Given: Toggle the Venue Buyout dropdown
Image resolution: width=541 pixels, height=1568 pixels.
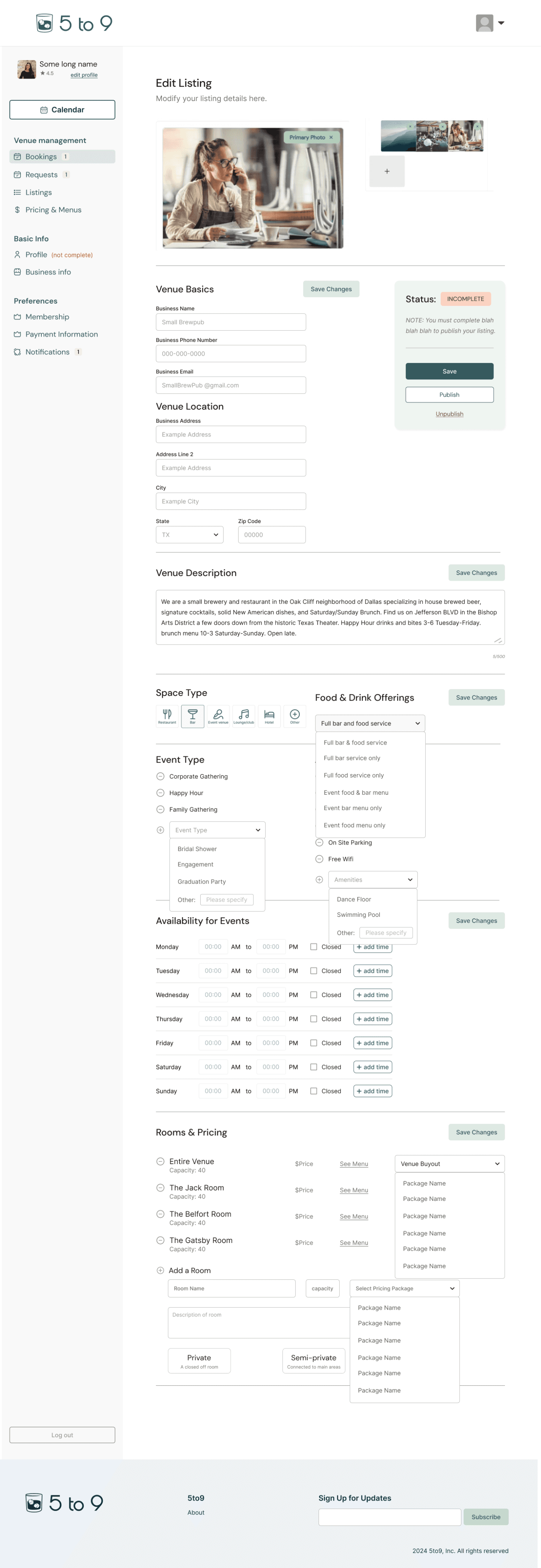Looking at the screenshot, I should [449, 1164].
